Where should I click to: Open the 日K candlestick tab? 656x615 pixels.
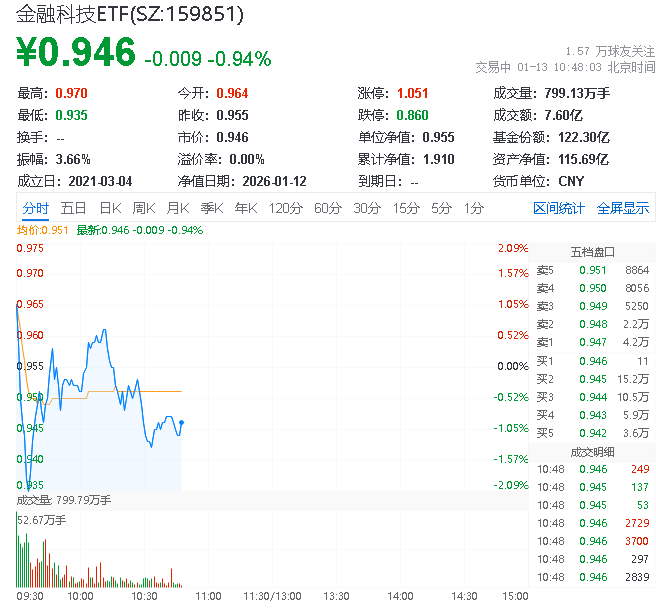(109, 208)
